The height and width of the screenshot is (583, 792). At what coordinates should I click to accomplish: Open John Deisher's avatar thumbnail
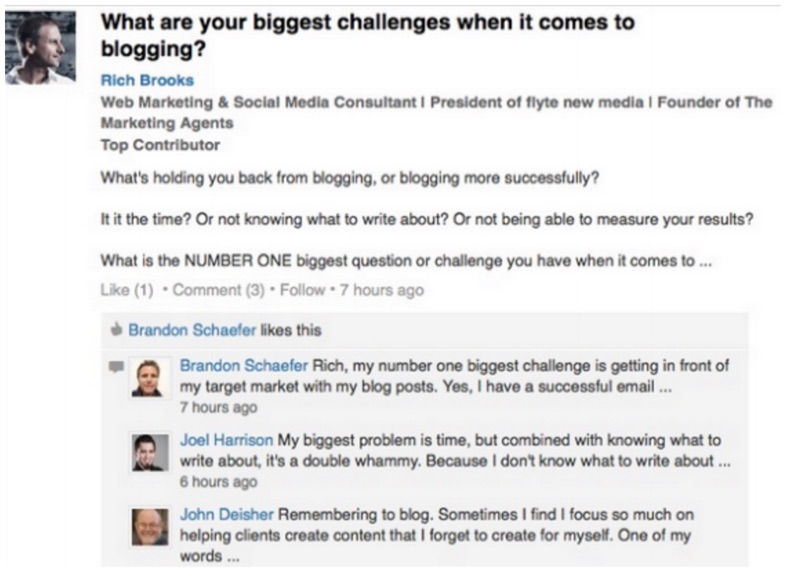(150, 527)
